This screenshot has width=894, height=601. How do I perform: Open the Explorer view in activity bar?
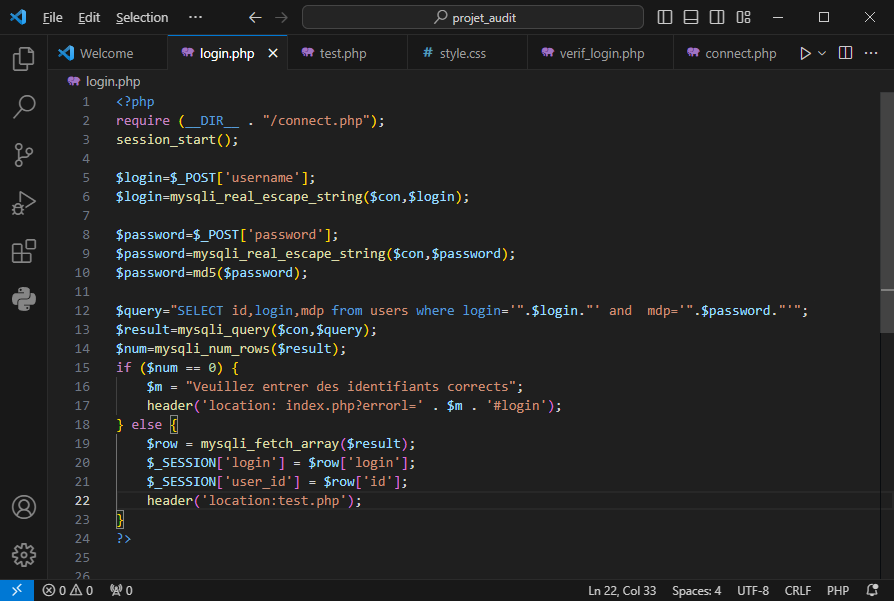pyautogui.click(x=23, y=59)
